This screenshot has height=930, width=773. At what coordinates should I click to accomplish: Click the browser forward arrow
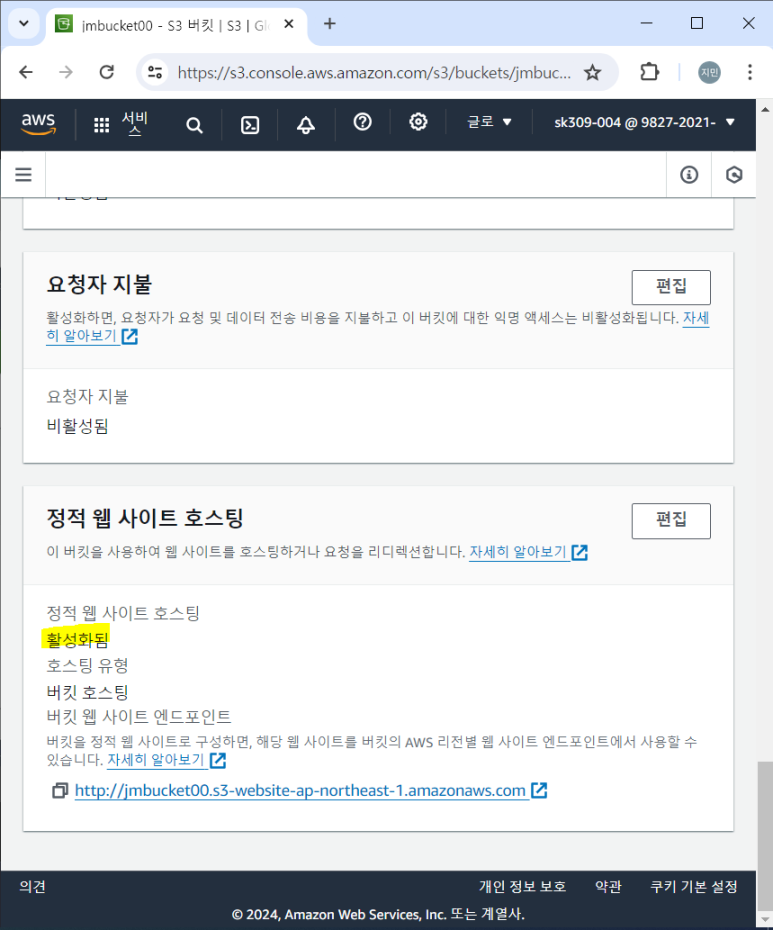click(66, 72)
